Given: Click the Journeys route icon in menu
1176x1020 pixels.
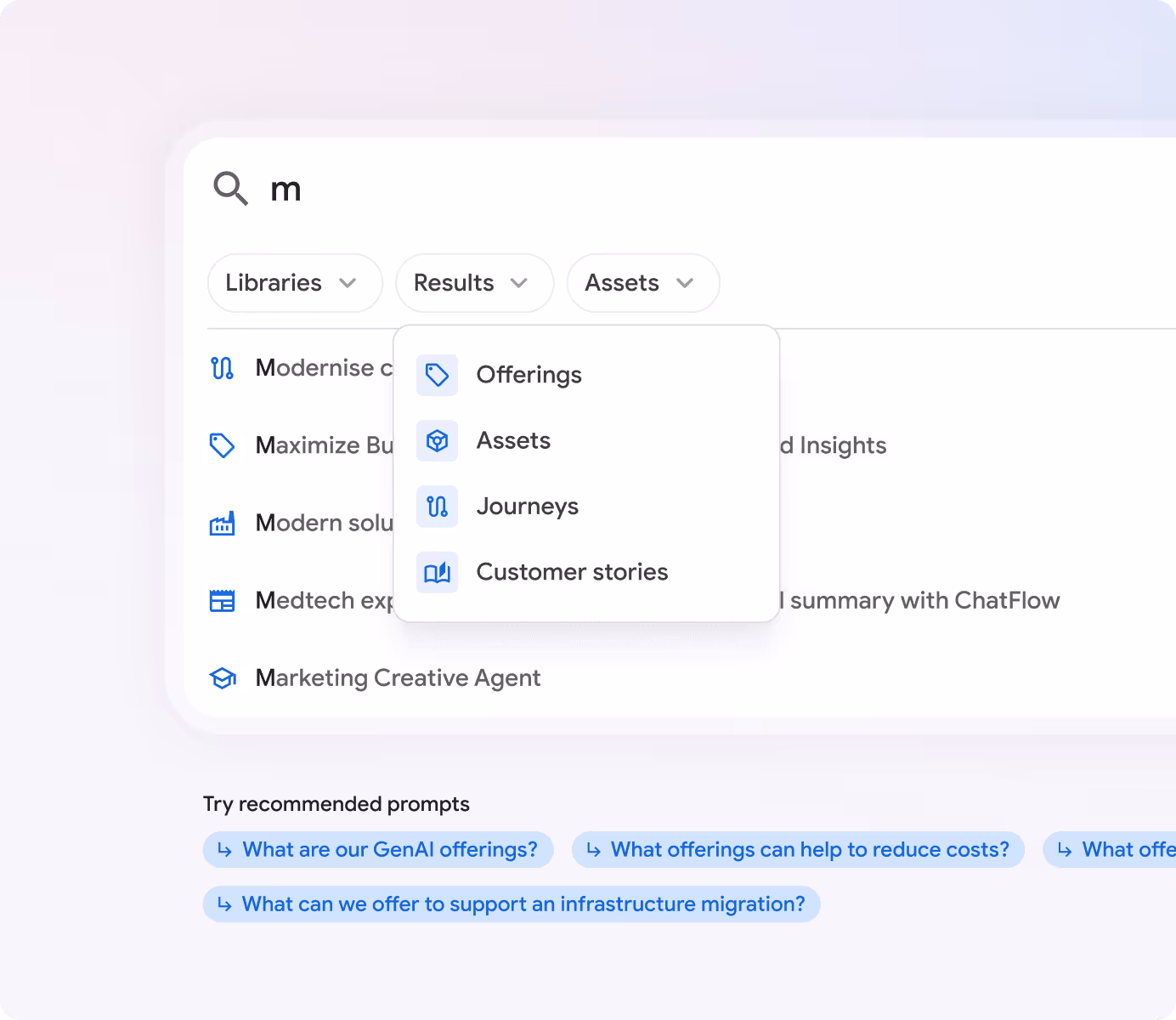Looking at the screenshot, I should pyautogui.click(x=437, y=507).
